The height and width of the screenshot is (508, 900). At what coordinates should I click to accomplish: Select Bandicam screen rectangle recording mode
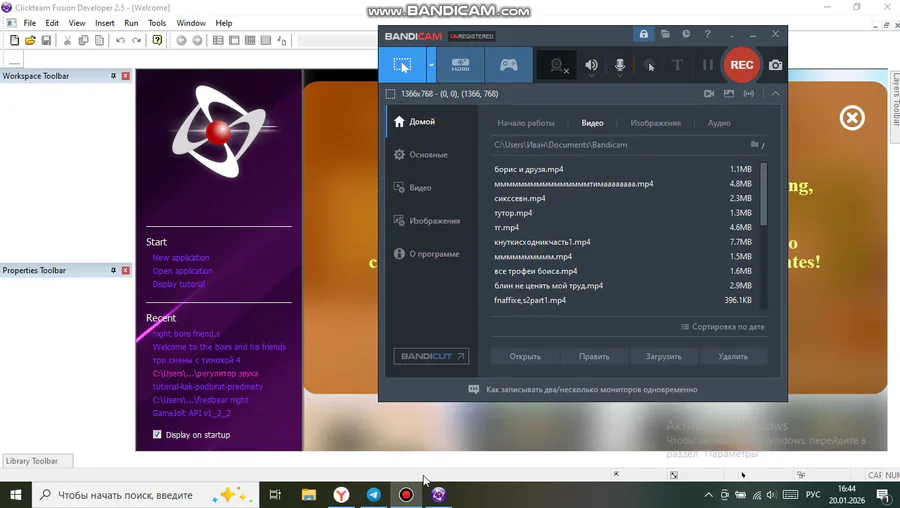coord(402,65)
